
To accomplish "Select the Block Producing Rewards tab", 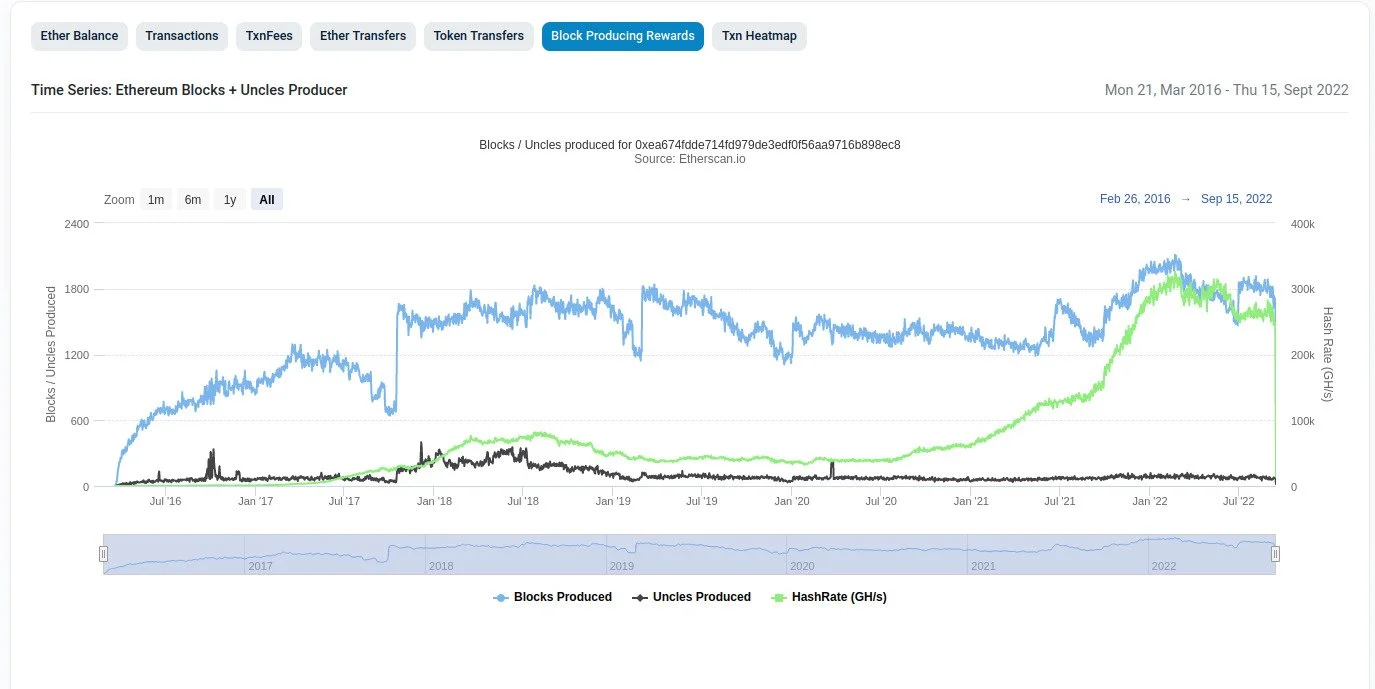I will pyautogui.click(x=622, y=36).
